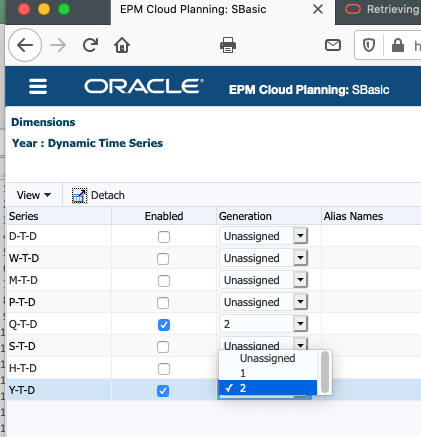Open the browser home icon
The image size is (421, 437).
point(122,45)
